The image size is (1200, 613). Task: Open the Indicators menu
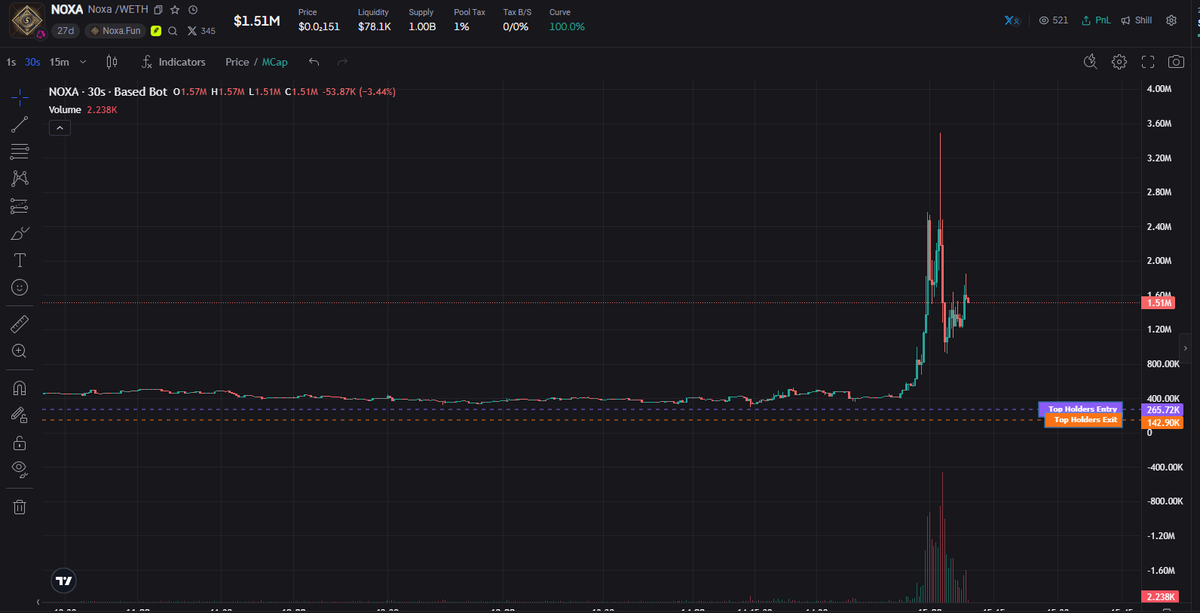[173, 62]
